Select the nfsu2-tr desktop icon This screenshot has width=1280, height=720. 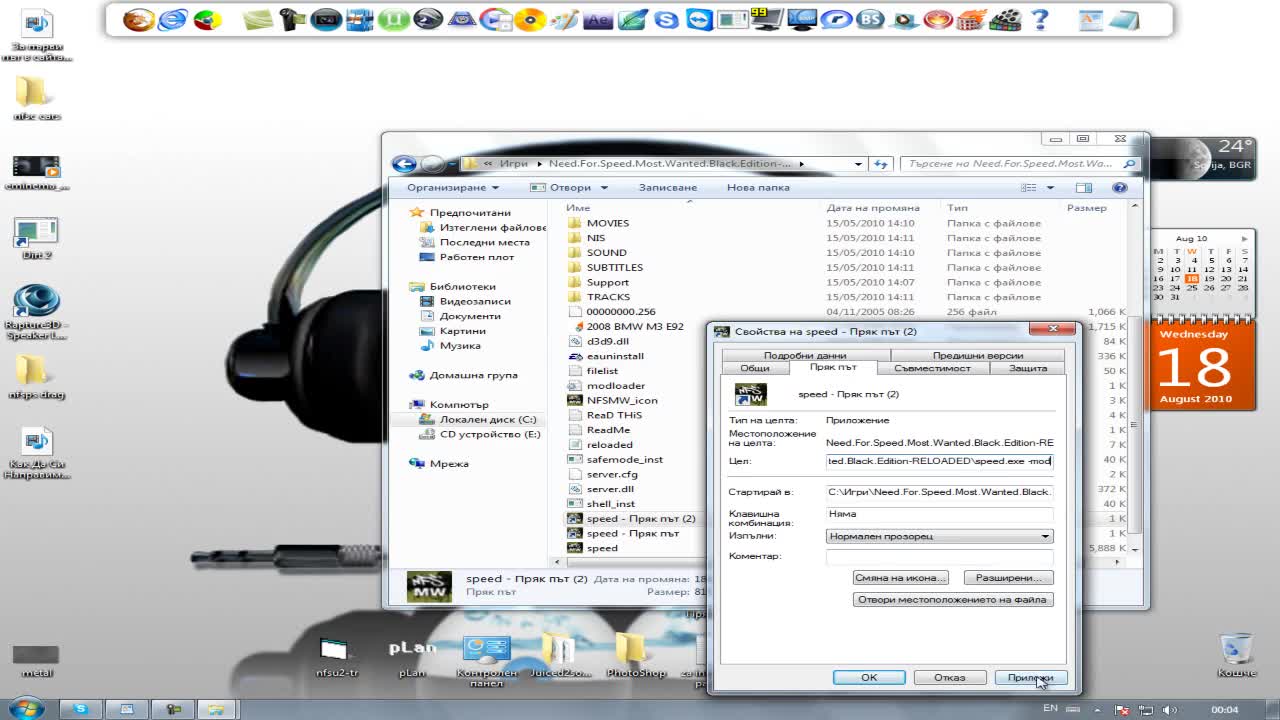(336, 657)
